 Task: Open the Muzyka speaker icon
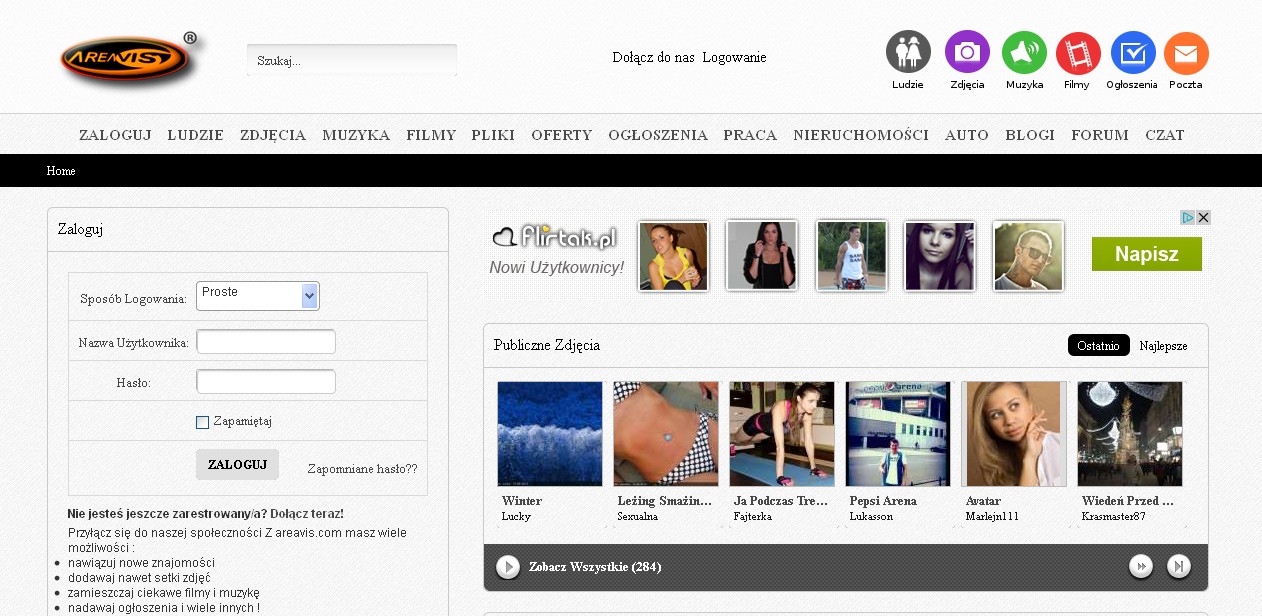1024,52
